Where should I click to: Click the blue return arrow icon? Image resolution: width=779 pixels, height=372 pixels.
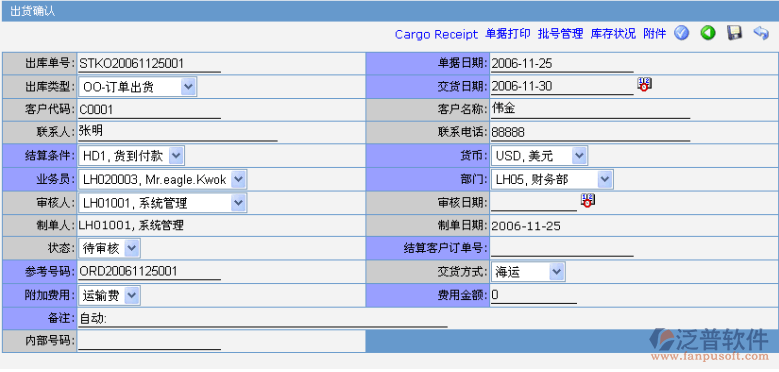coord(761,33)
